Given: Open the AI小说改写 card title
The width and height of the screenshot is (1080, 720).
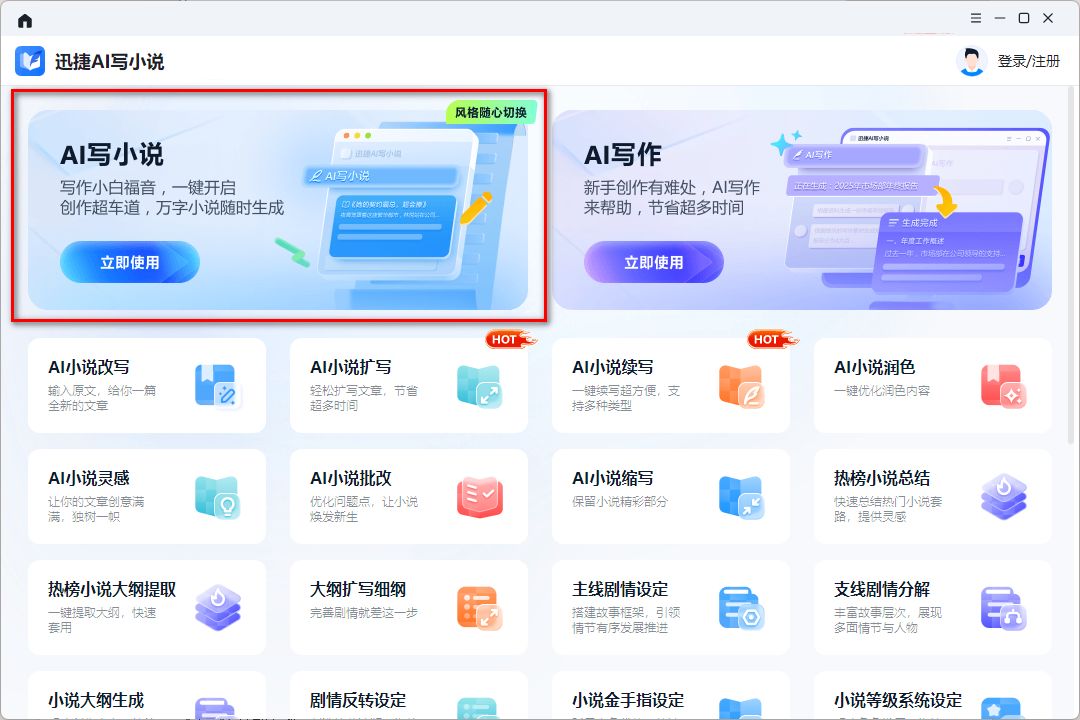Looking at the screenshot, I should coord(89,367).
